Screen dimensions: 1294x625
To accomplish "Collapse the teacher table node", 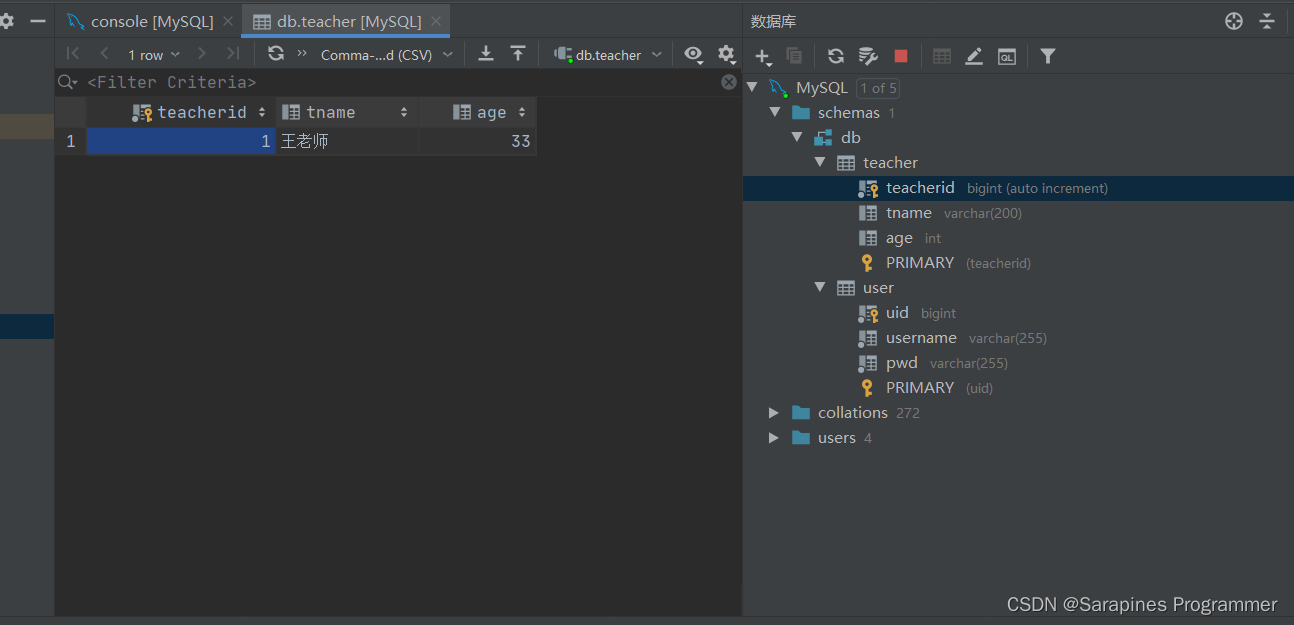I will pyautogui.click(x=820, y=163).
